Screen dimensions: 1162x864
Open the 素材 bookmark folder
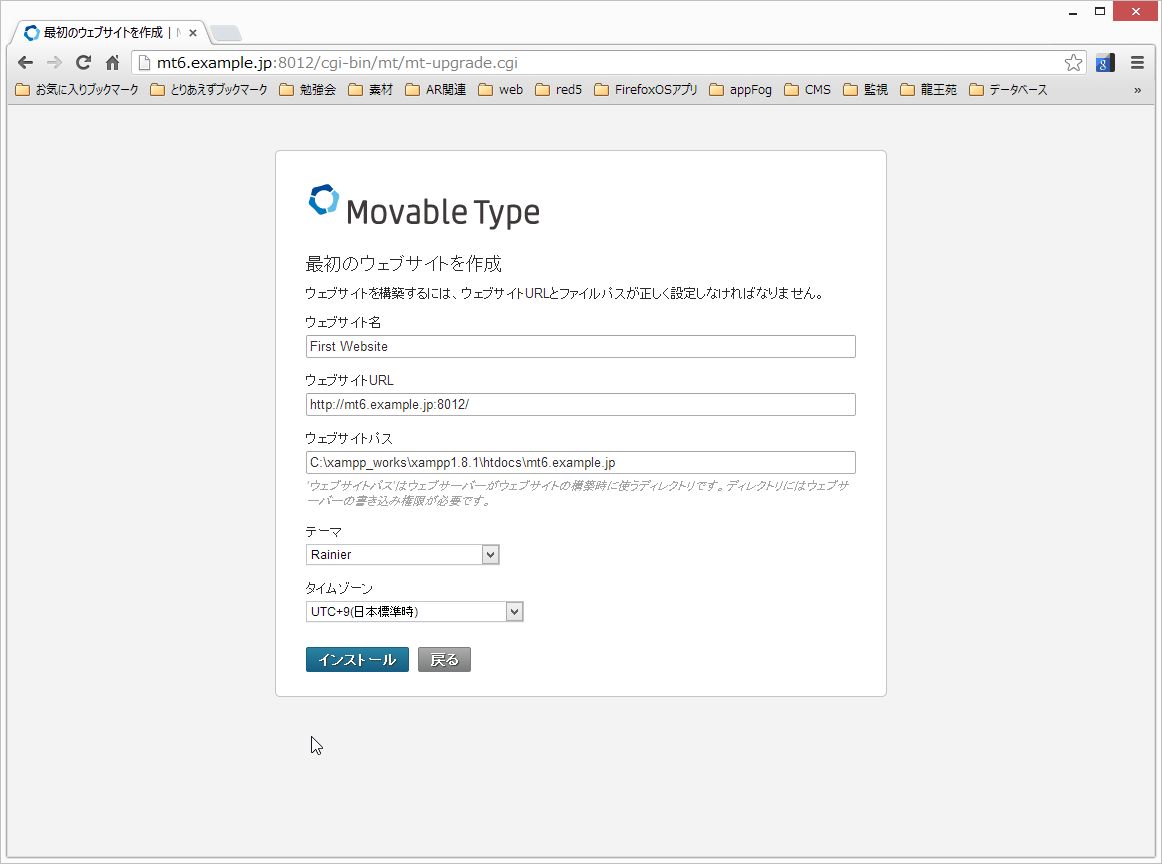(371, 90)
